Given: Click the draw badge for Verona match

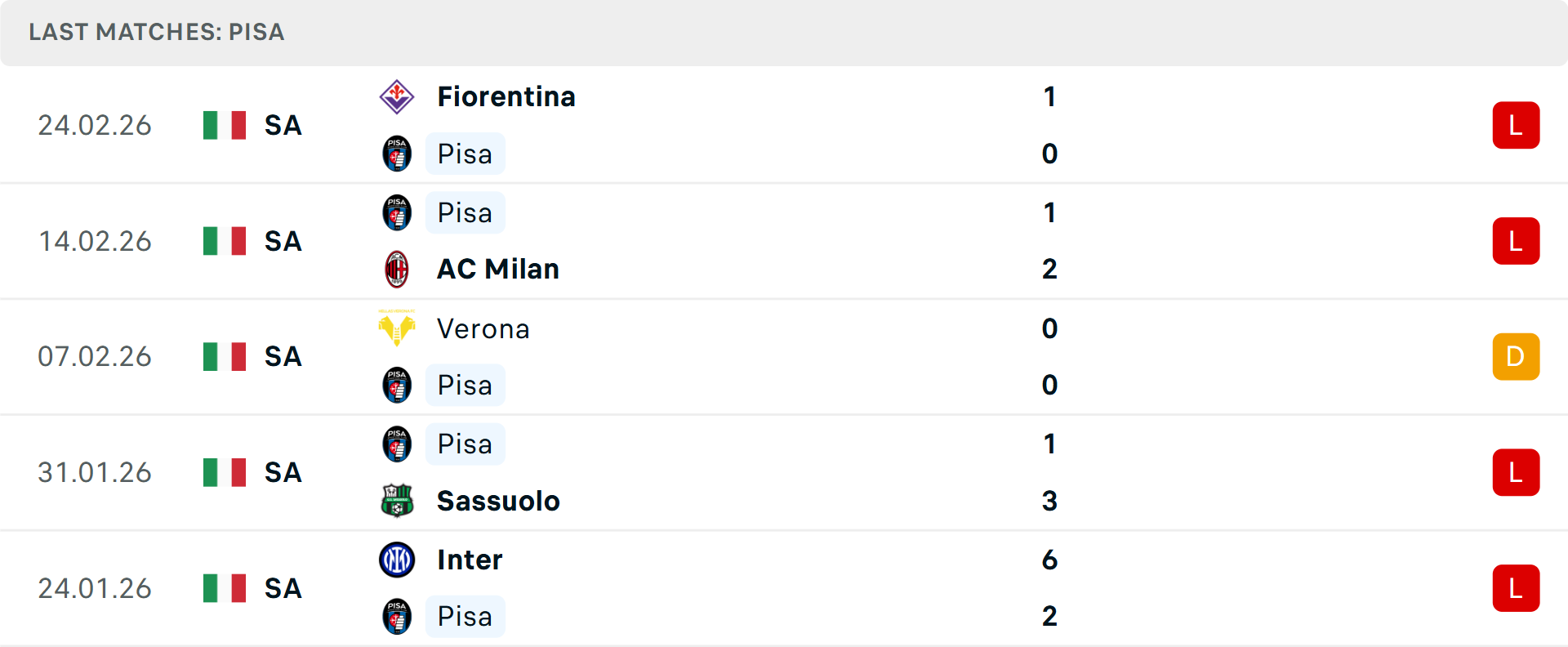Looking at the screenshot, I should click(1516, 357).
